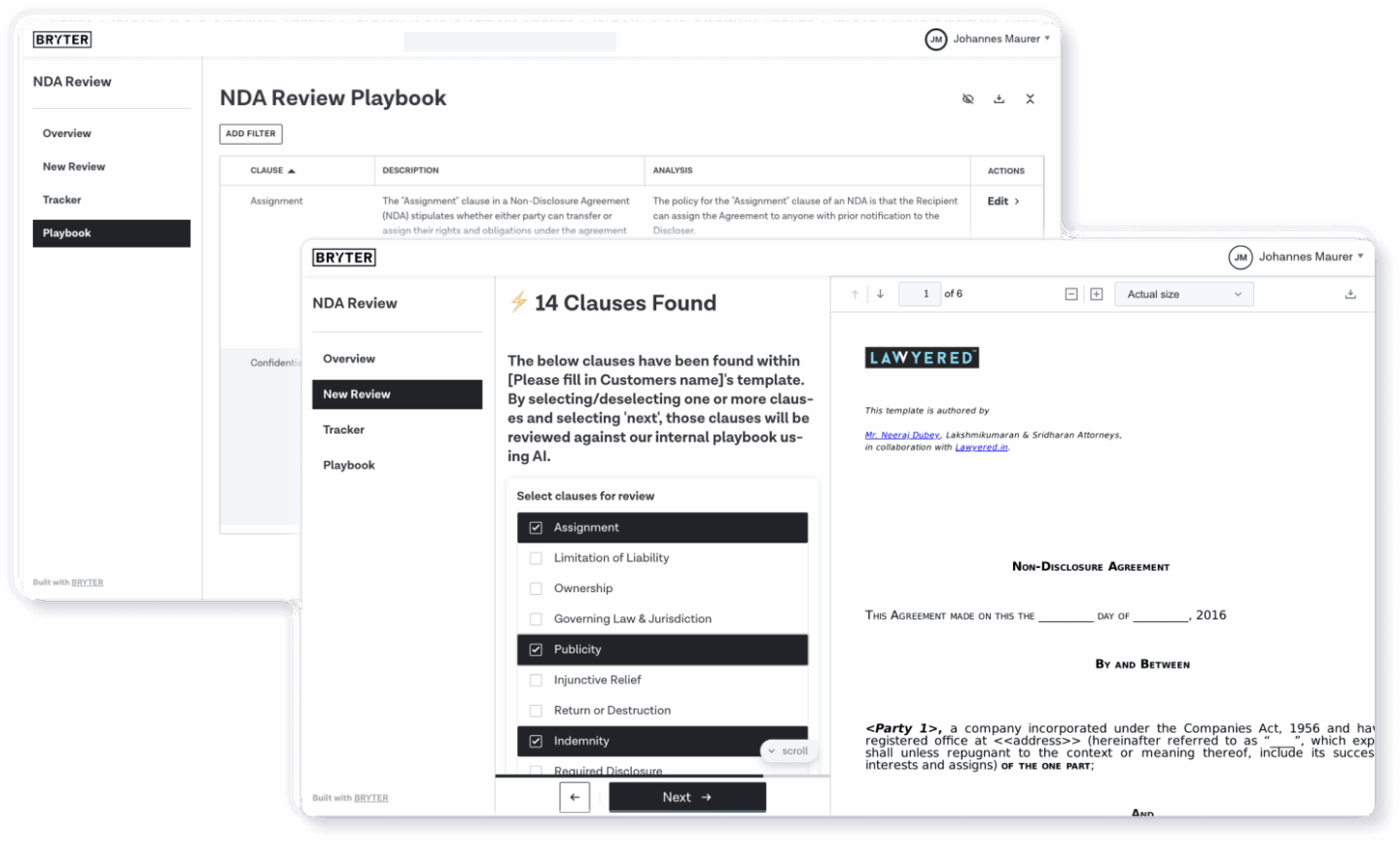The width and height of the screenshot is (1400, 841).
Task: Uncheck the Assignment clause checkbox
Action: coord(536,528)
